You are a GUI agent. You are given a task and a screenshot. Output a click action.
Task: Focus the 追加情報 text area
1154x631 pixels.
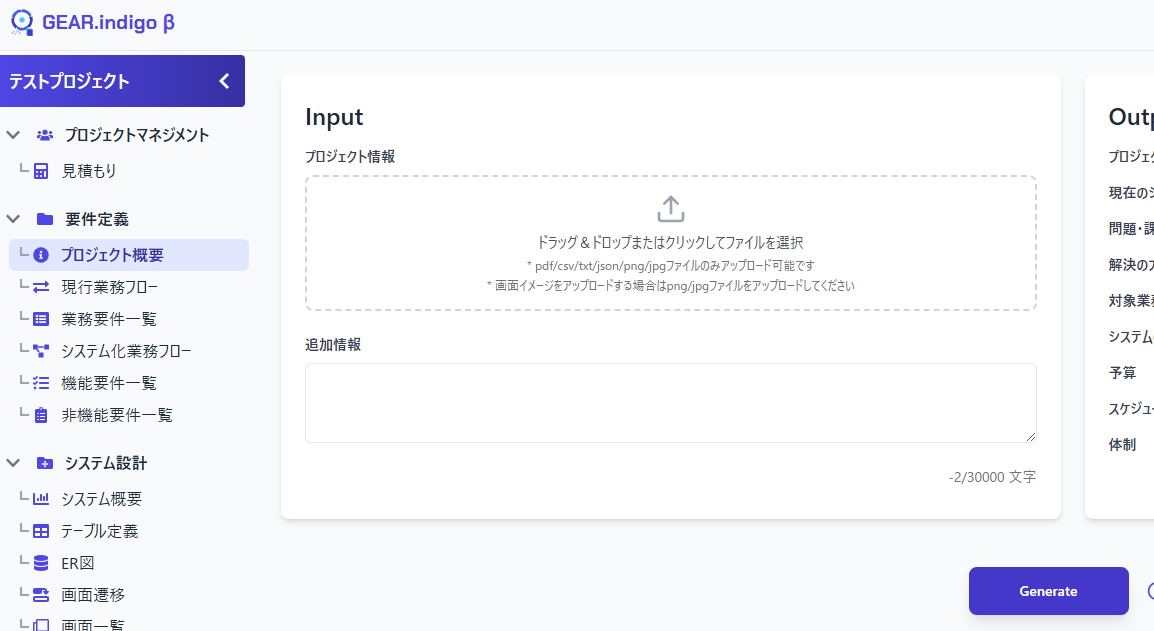coord(670,403)
